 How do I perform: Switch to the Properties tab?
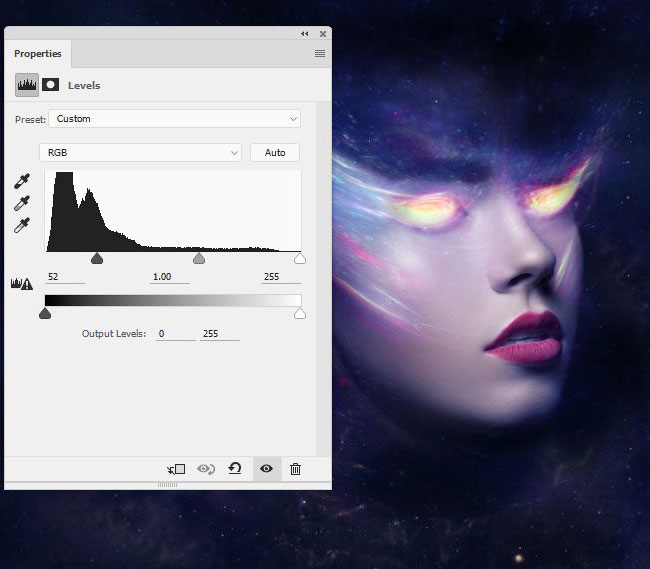click(38, 53)
